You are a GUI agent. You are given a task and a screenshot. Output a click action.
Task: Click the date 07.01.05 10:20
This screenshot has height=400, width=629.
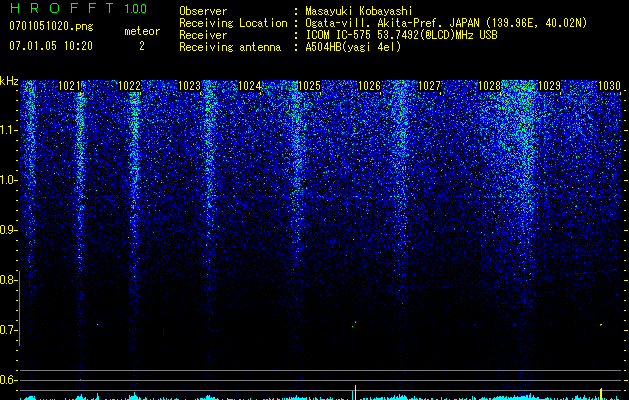51,46
